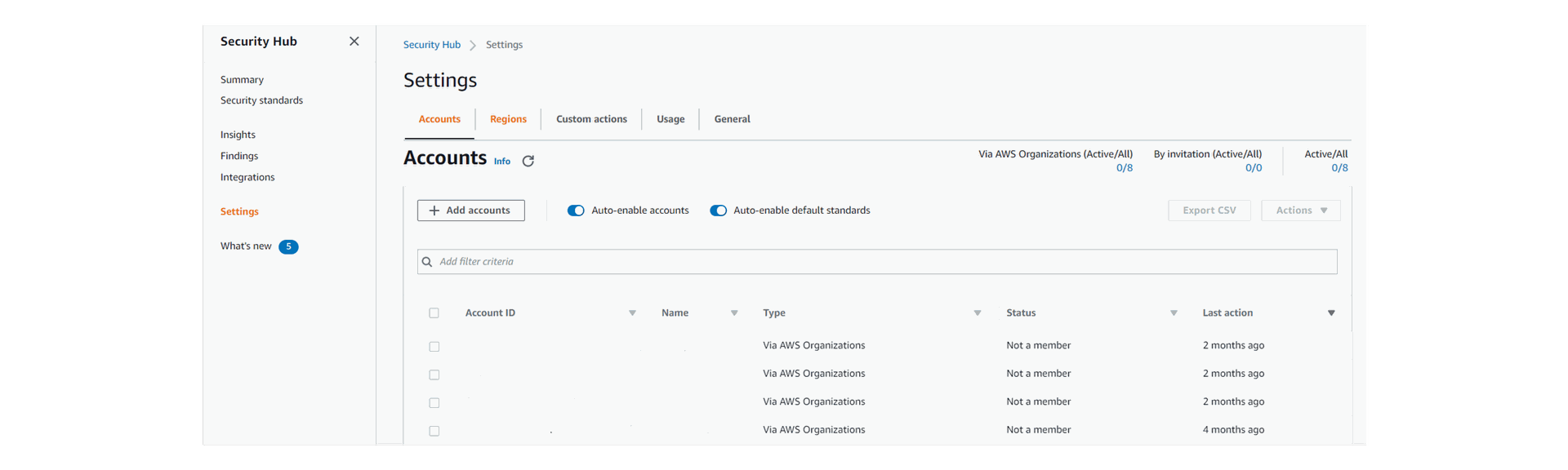Refresh the Accounts list
This screenshot has width=1568, height=470.
(x=528, y=161)
